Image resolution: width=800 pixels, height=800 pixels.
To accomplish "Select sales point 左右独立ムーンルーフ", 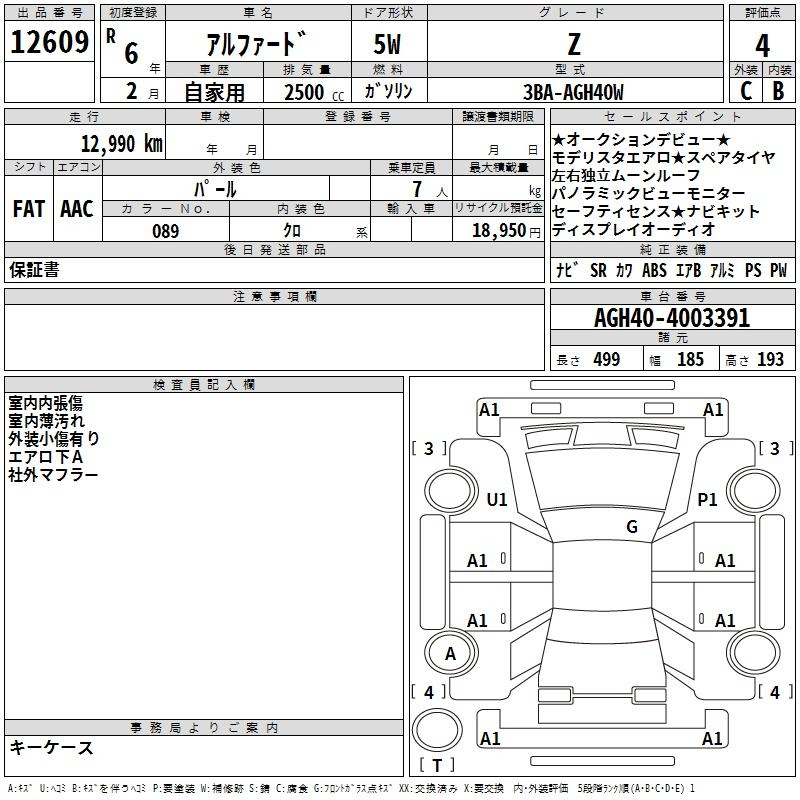I will 626,175.
